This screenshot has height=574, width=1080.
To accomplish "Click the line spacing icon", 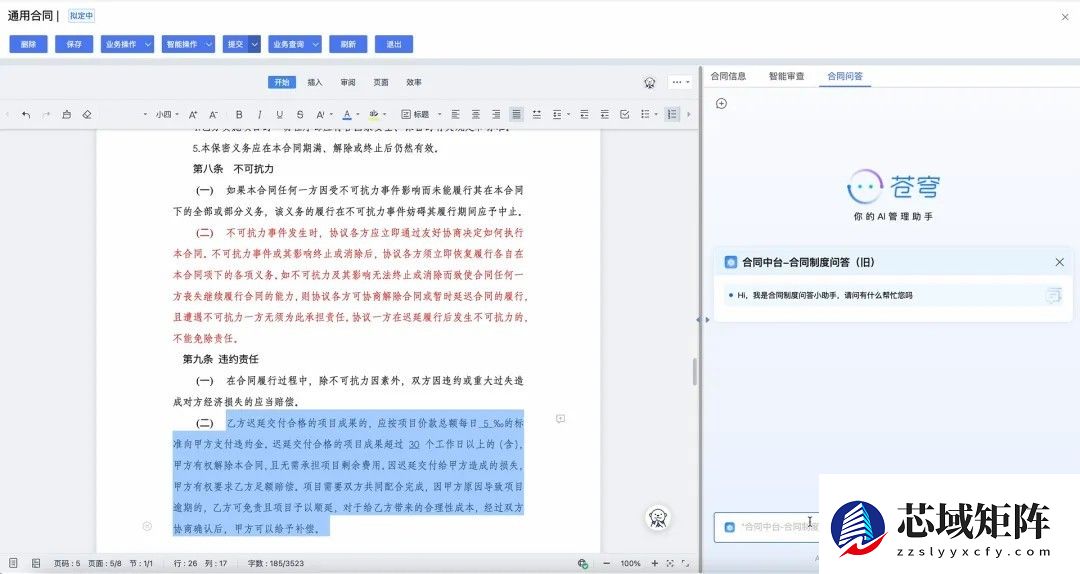I will click(x=557, y=114).
